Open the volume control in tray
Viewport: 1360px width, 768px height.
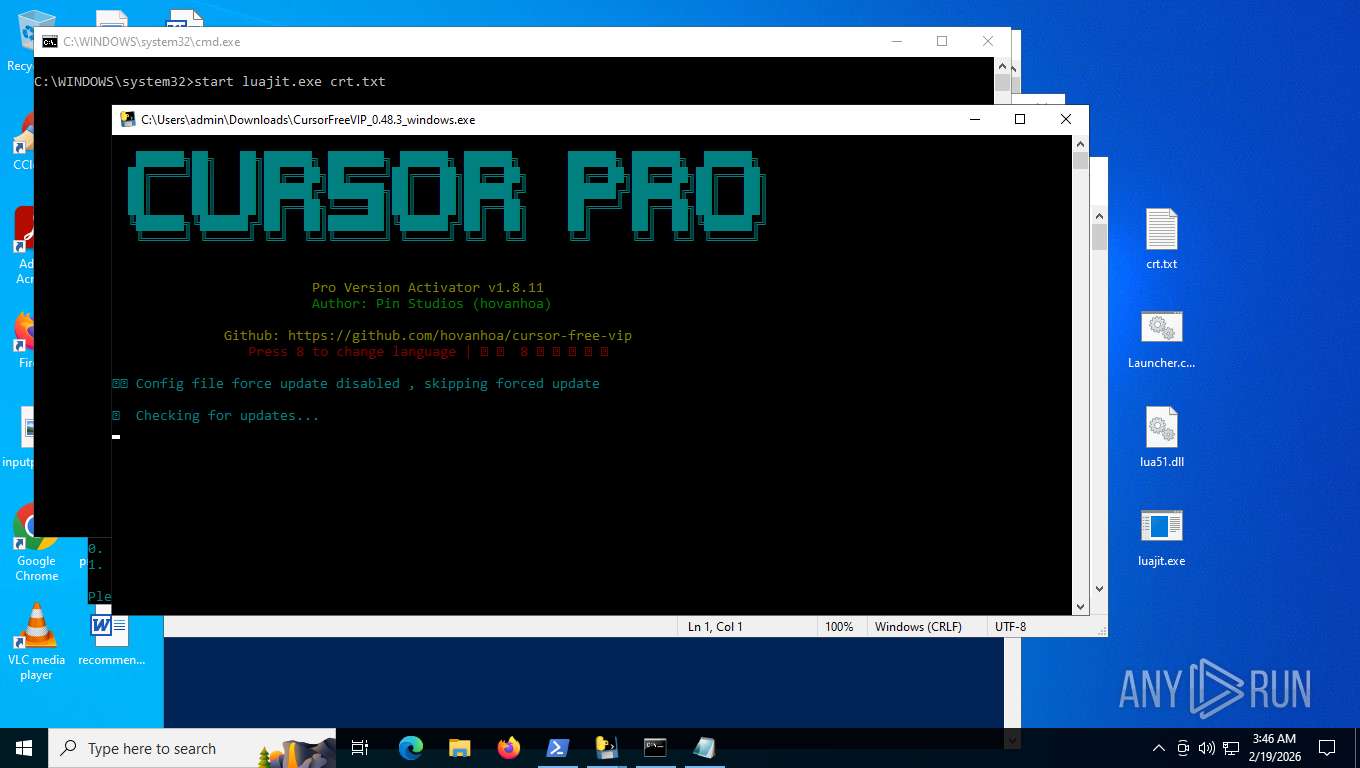click(1206, 748)
